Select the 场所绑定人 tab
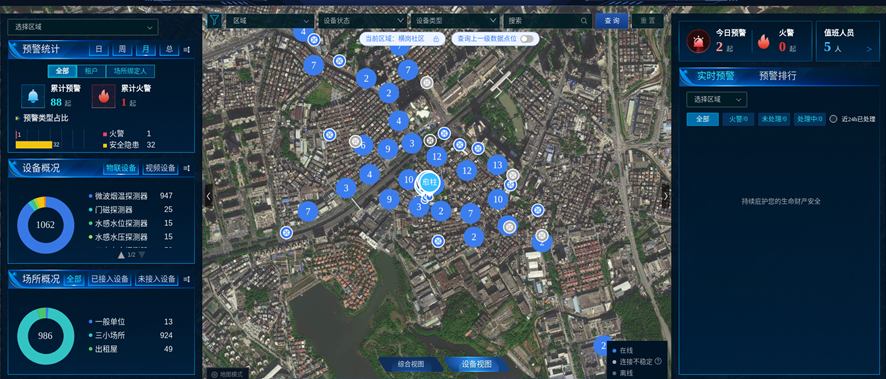This screenshot has width=886, height=379. coord(131,71)
